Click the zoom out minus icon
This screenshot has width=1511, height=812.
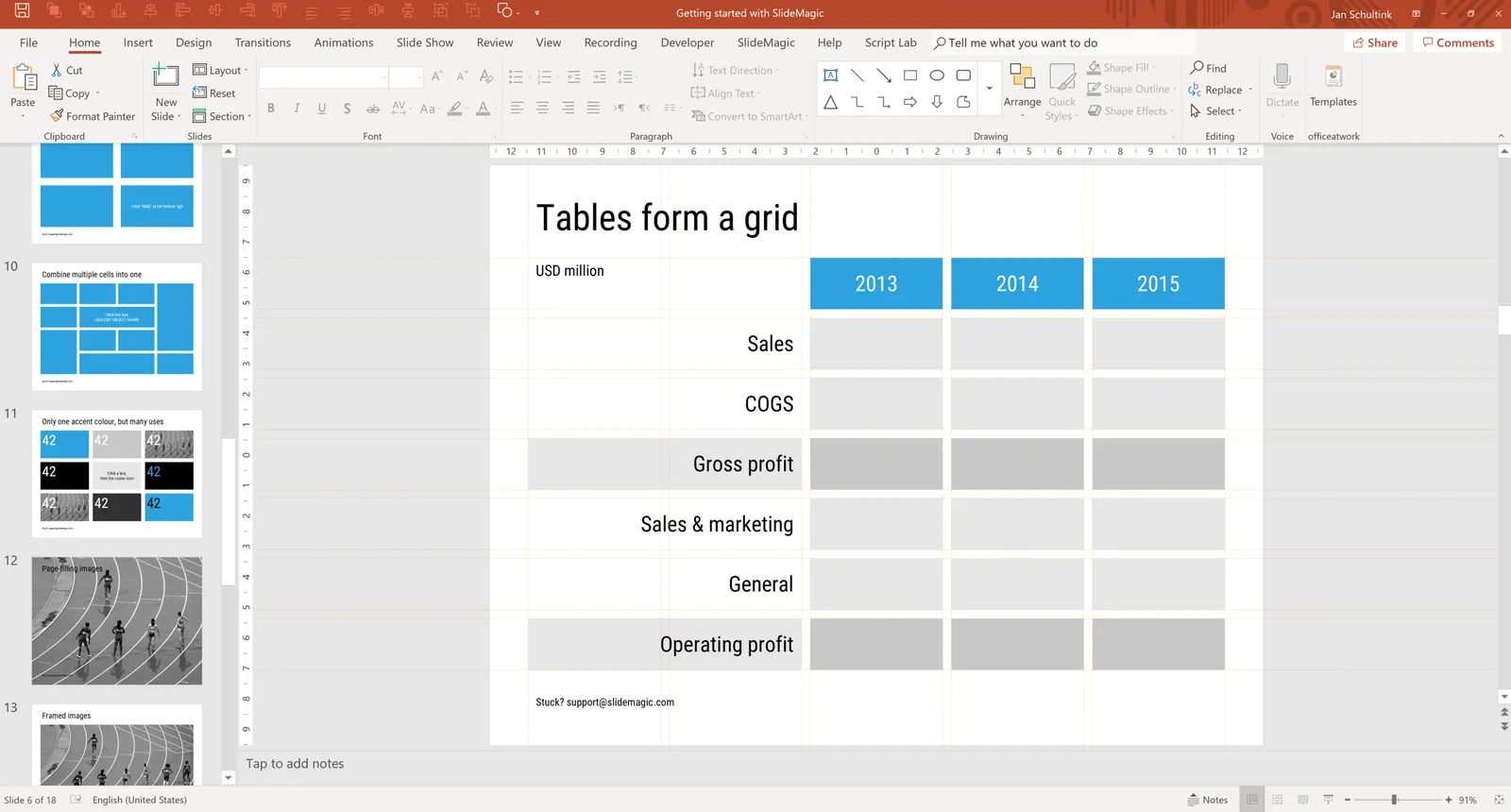[x=1348, y=800]
